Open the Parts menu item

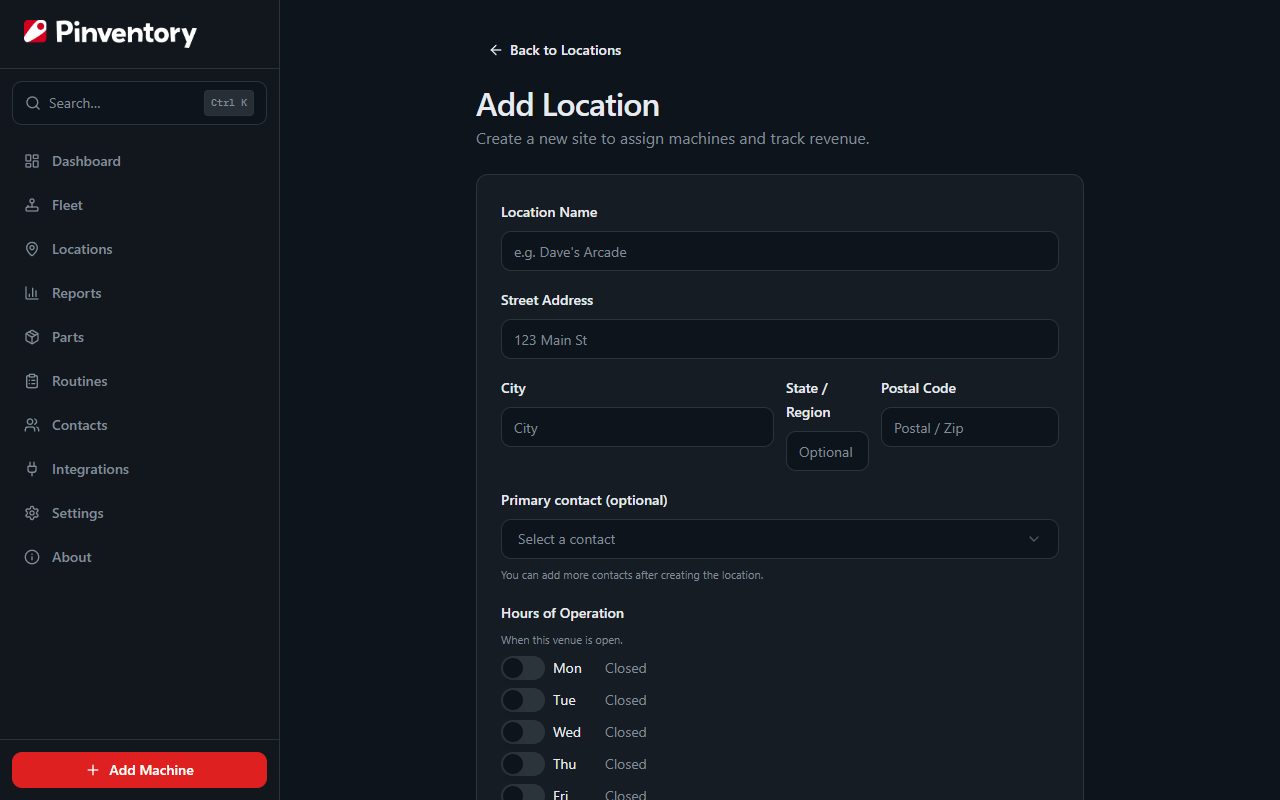click(x=139, y=337)
